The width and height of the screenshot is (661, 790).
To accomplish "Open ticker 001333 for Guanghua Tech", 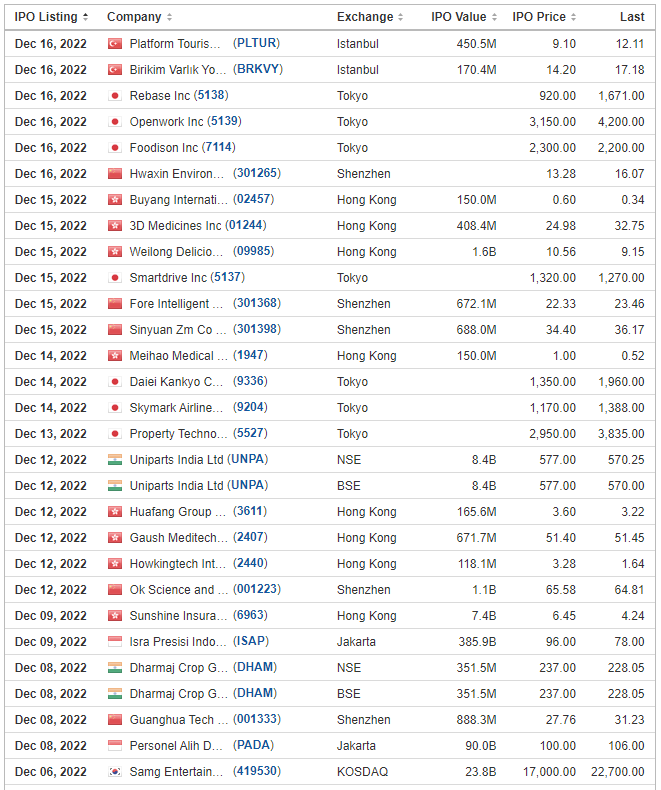I will click(256, 719).
